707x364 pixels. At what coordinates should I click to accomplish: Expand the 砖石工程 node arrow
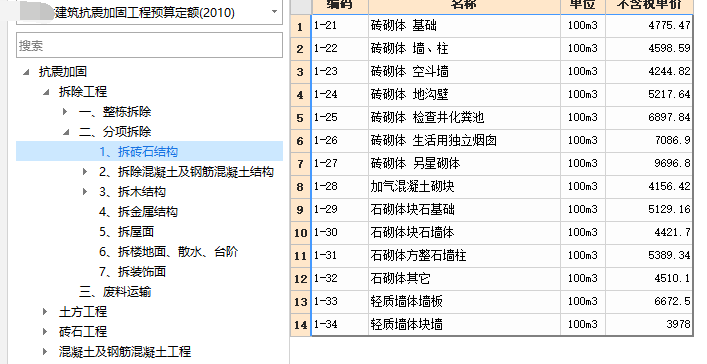coord(45,332)
